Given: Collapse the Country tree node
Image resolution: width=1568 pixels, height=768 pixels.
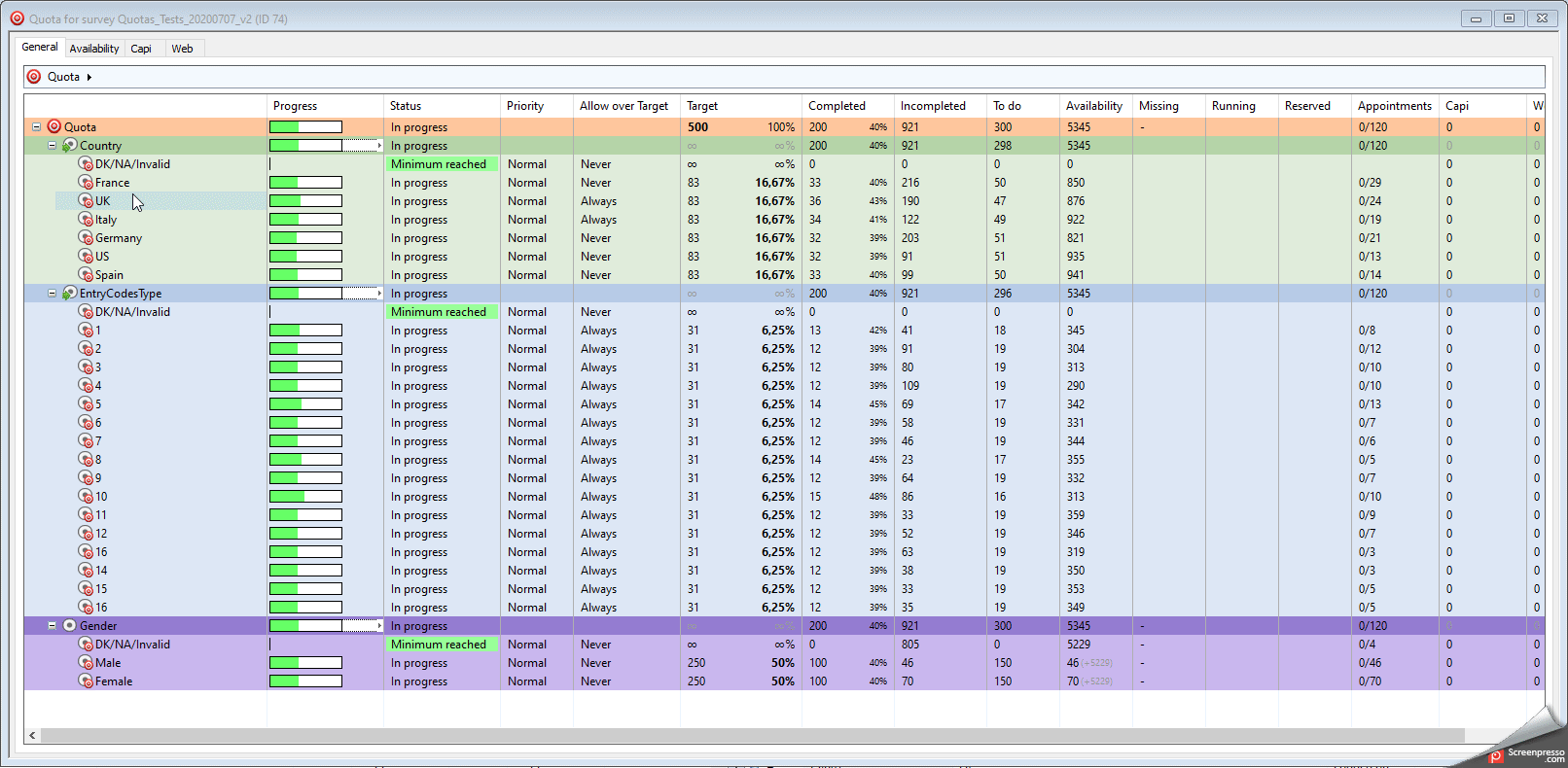Looking at the screenshot, I should click(53, 145).
